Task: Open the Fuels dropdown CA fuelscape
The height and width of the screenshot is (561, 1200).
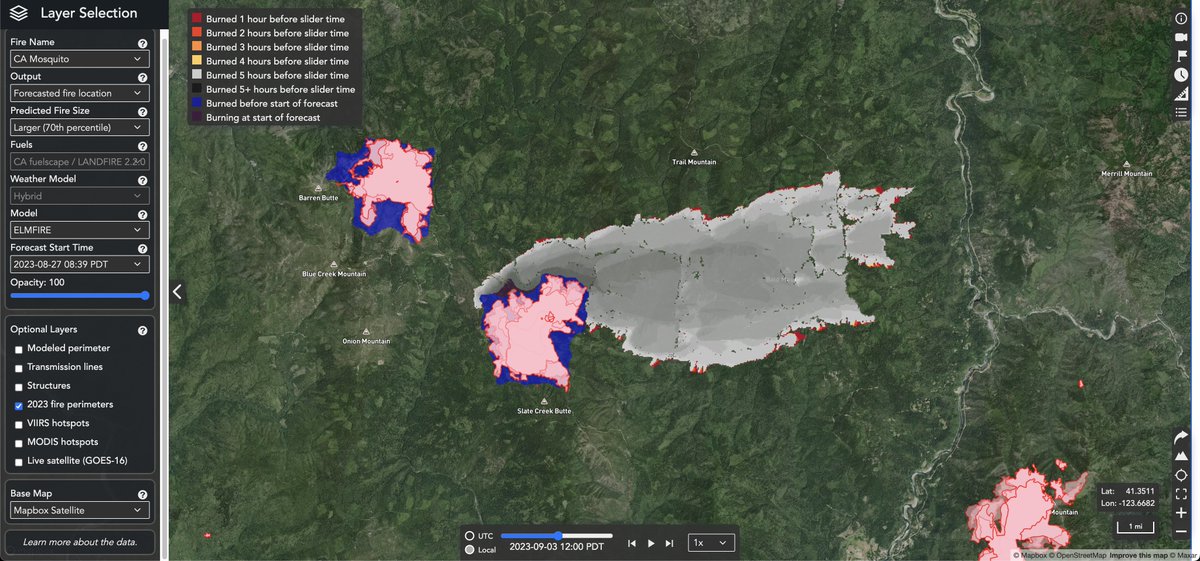Action: (80, 161)
